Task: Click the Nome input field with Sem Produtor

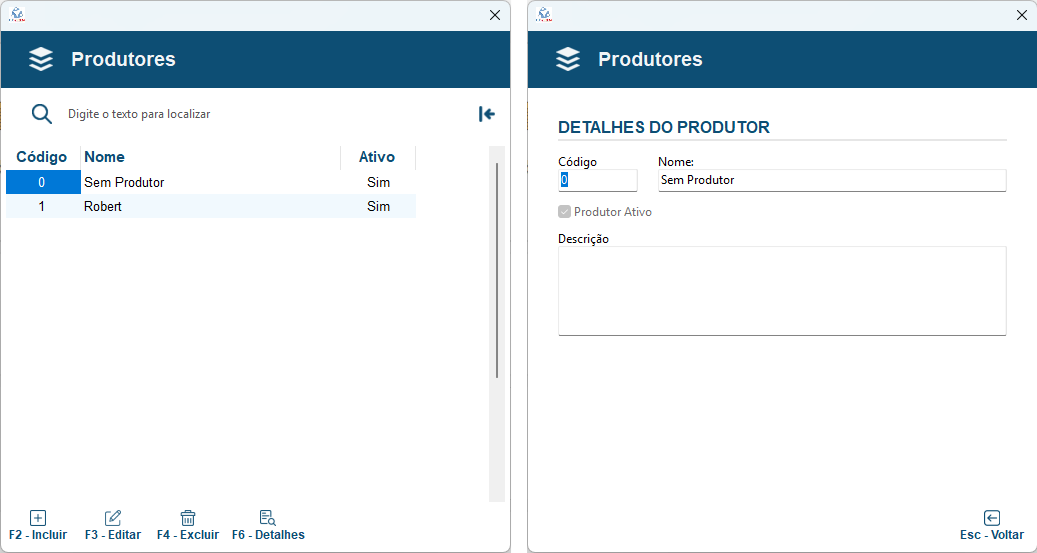Action: point(832,180)
